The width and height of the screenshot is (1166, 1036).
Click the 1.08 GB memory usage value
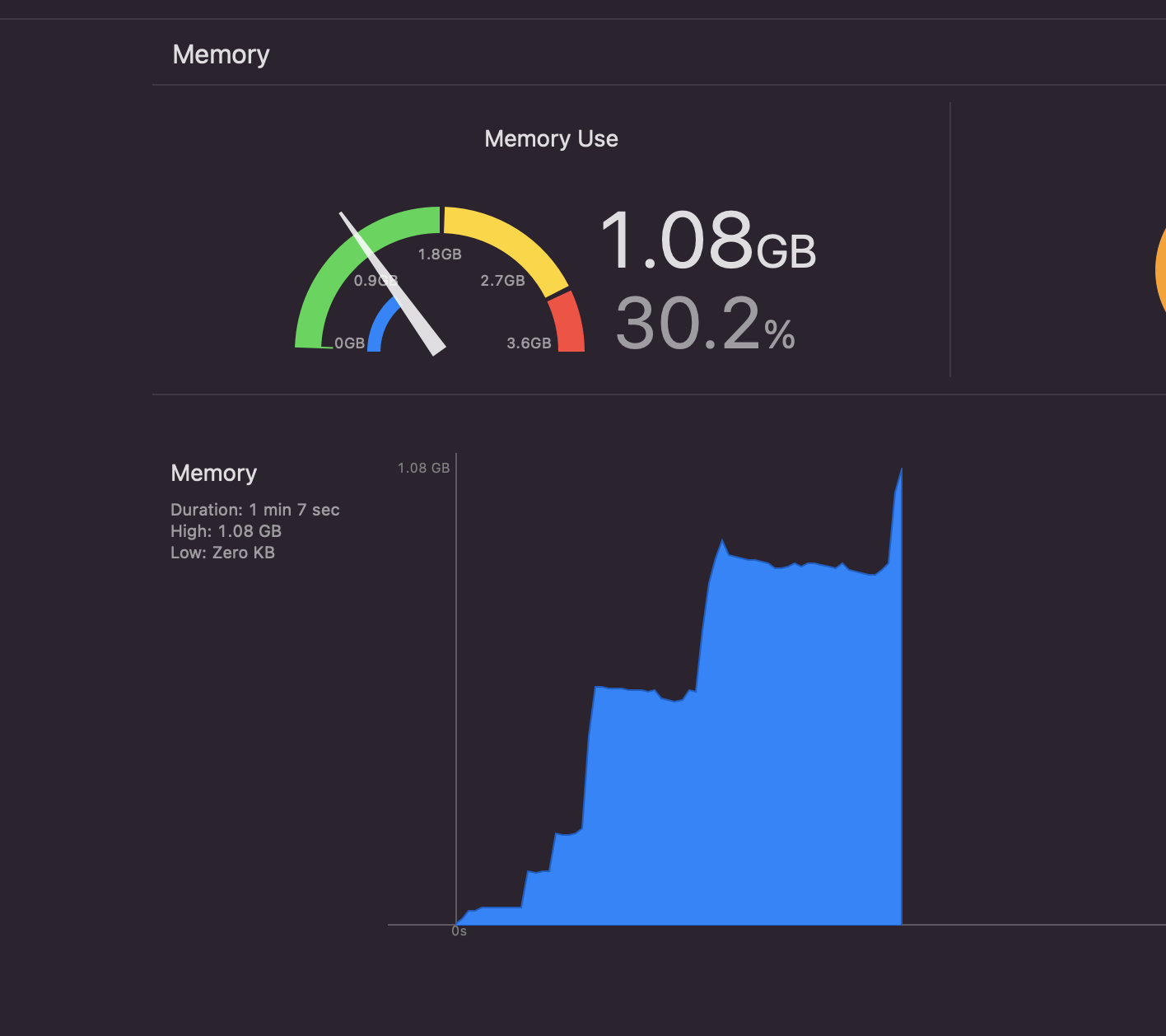tap(707, 240)
